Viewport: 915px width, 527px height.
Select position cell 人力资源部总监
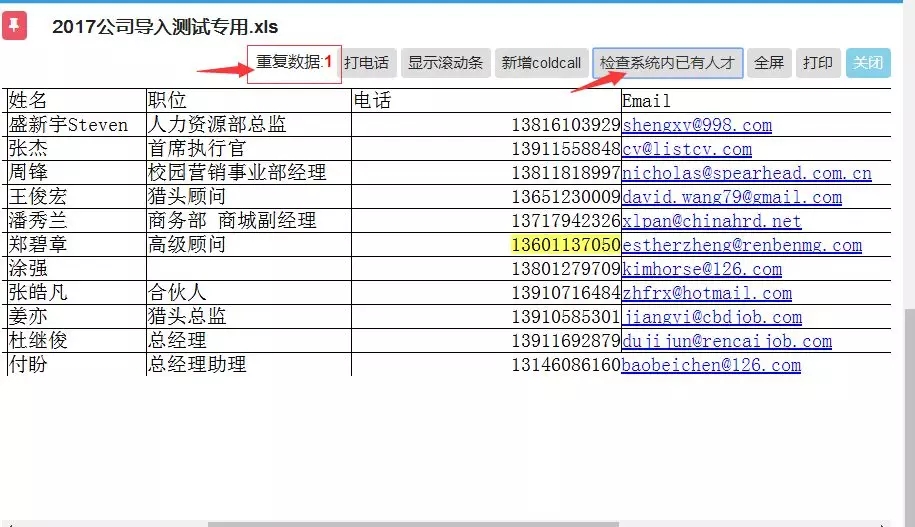tap(249, 125)
